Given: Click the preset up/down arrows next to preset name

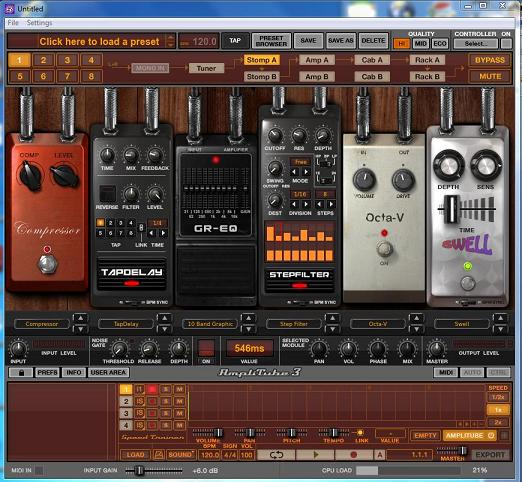Looking at the screenshot, I should pos(171,41).
